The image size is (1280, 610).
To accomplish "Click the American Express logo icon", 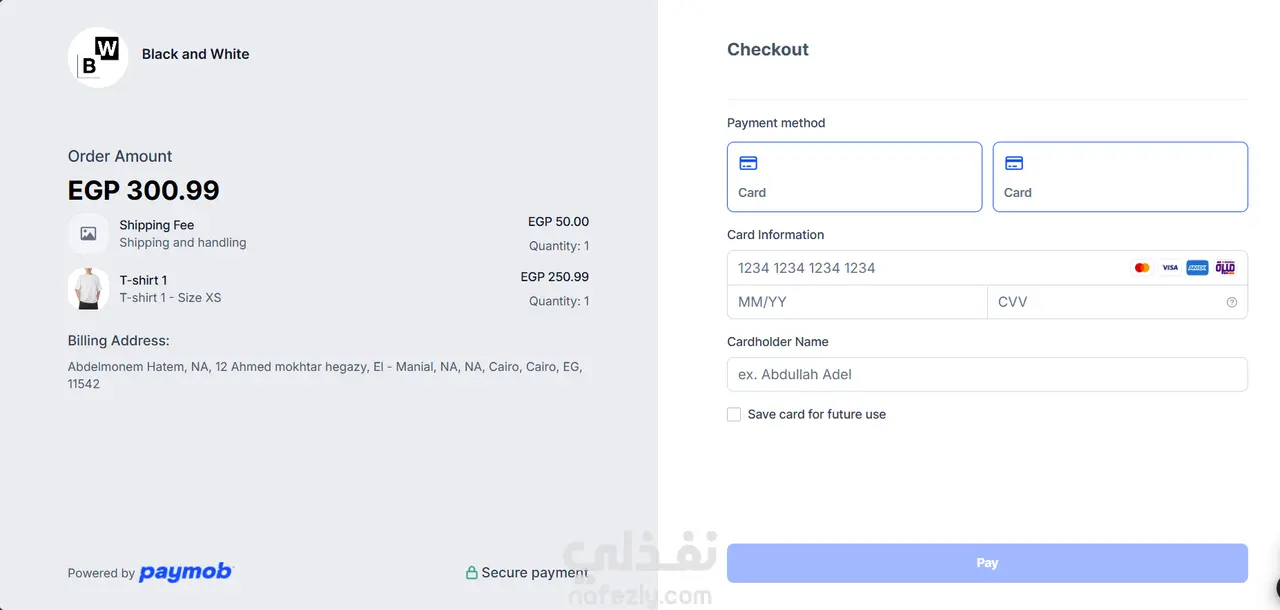I will pyautogui.click(x=1197, y=268).
